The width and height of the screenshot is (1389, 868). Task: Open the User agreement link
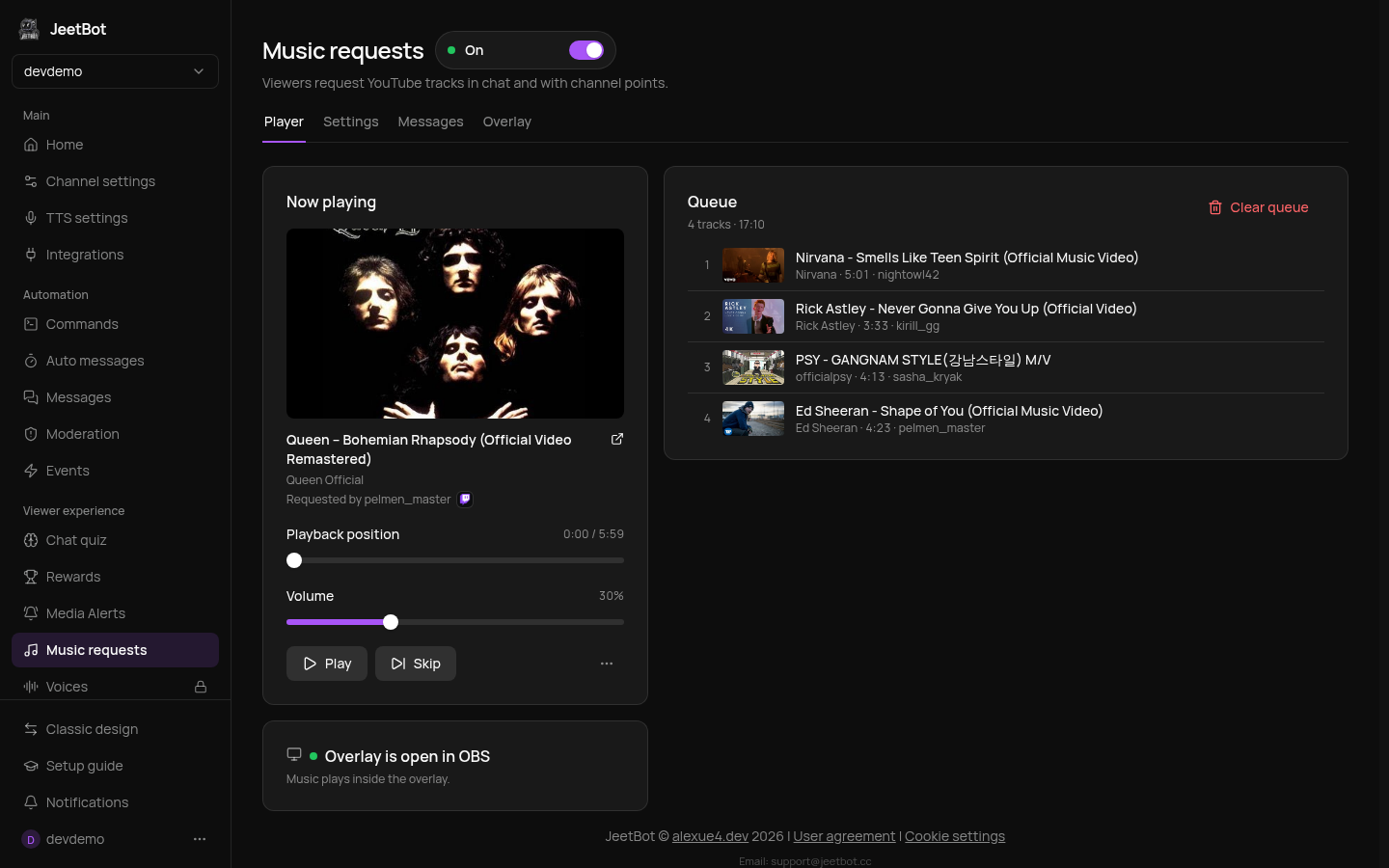(844, 836)
